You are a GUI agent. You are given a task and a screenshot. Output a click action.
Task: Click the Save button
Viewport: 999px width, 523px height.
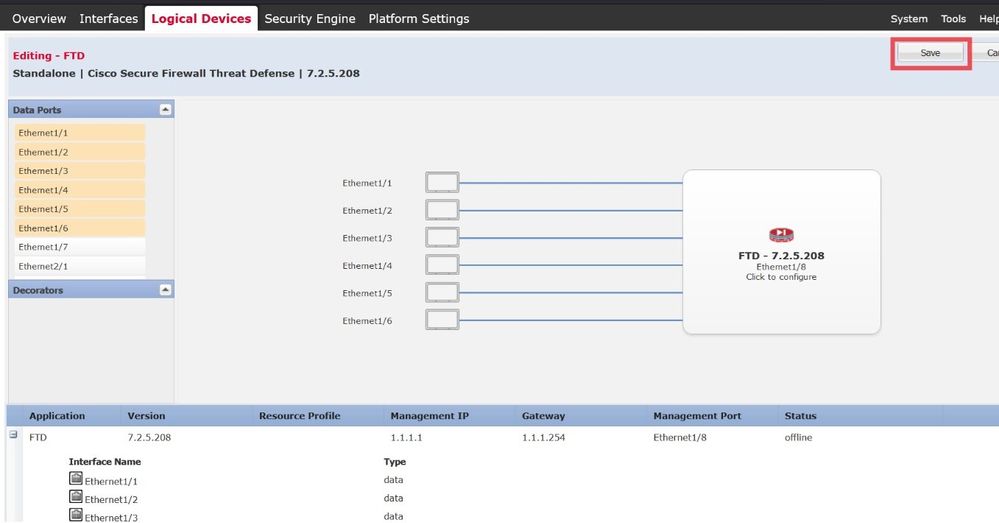[930, 53]
